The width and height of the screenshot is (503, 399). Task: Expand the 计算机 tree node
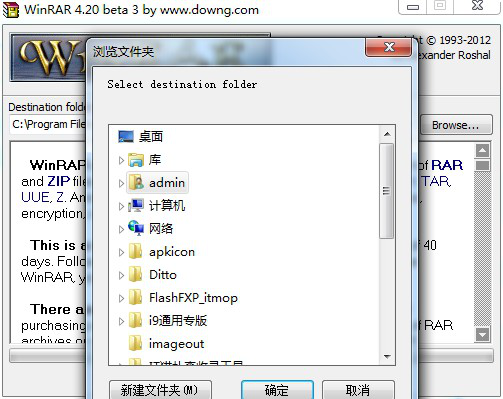(121, 206)
